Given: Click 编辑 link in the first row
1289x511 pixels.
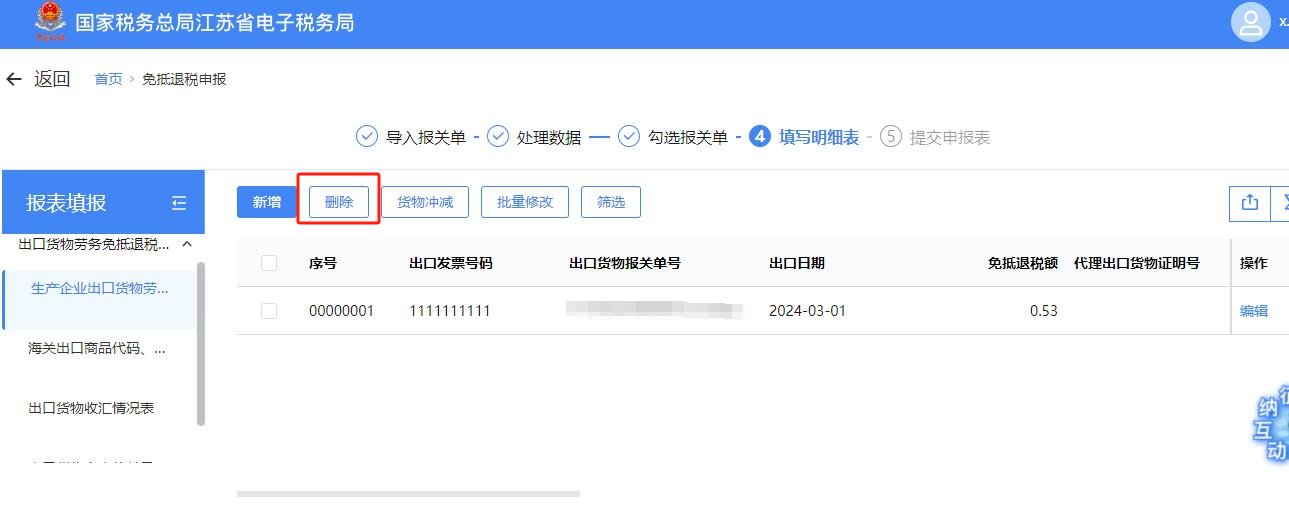Looking at the screenshot, I should (x=1253, y=311).
